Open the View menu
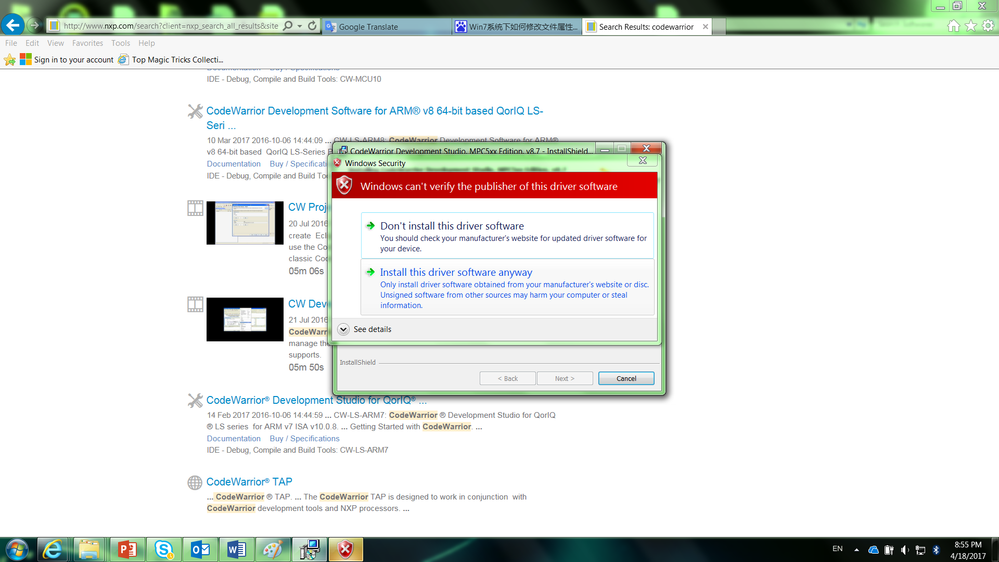The width and height of the screenshot is (999, 562). pos(55,43)
